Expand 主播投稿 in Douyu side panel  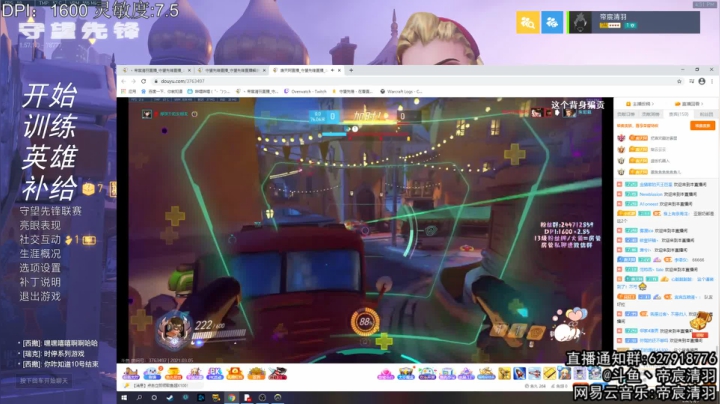[640, 104]
